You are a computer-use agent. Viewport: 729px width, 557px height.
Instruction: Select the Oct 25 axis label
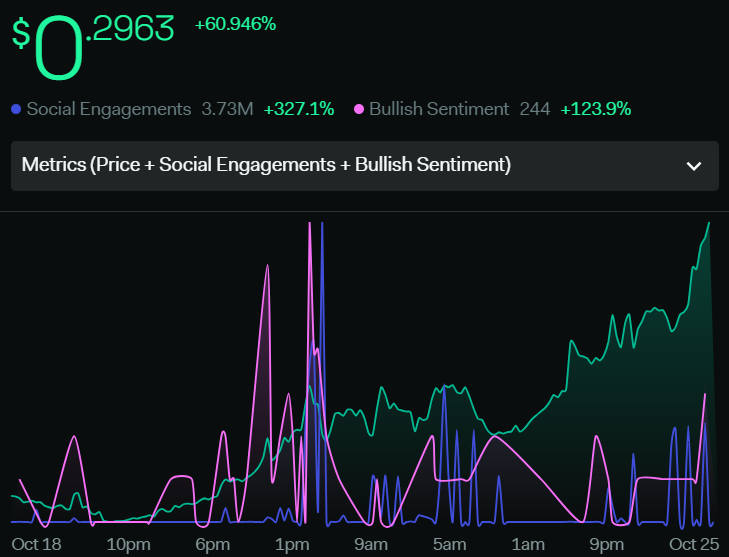tap(694, 544)
